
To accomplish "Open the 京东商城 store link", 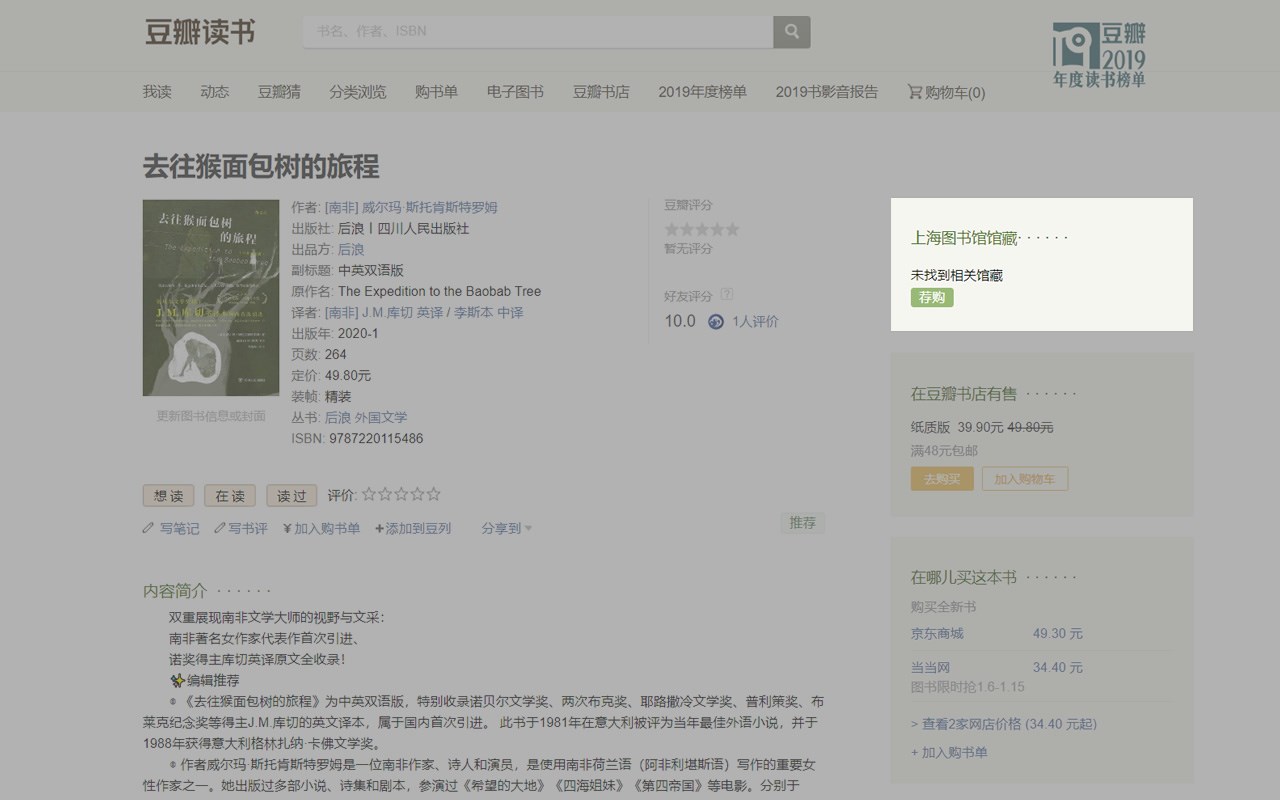I will coord(937,633).
